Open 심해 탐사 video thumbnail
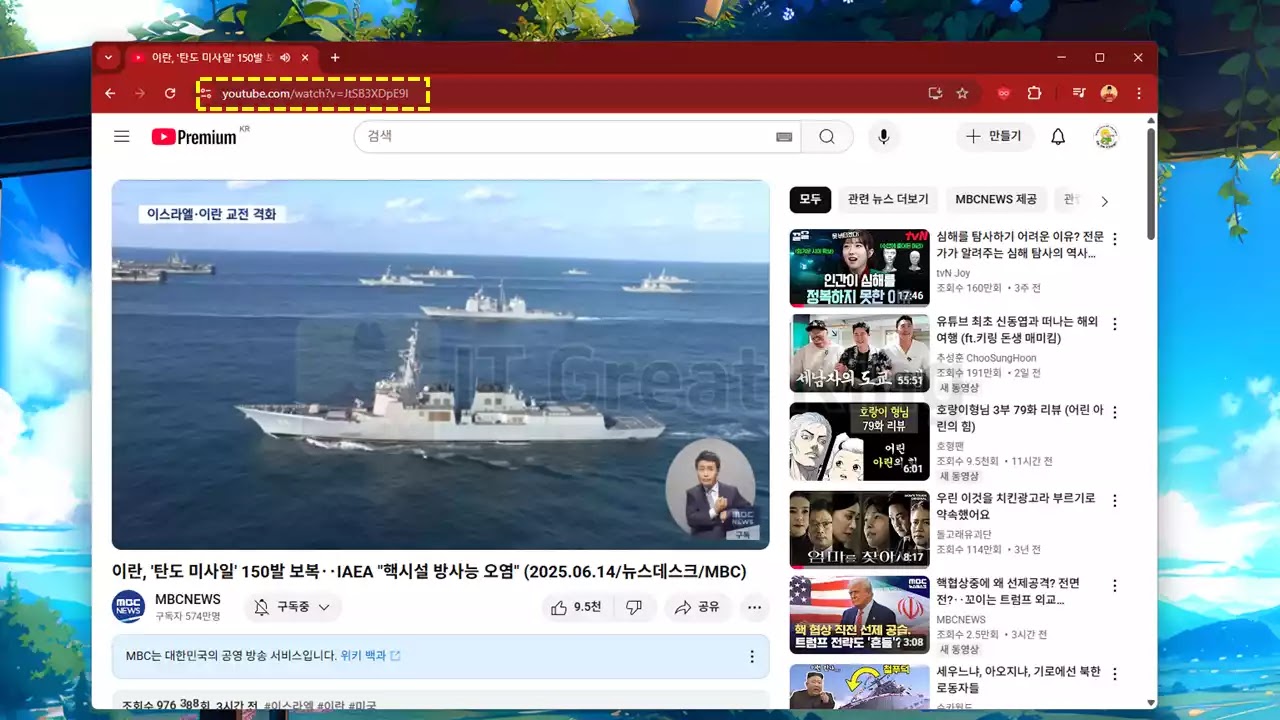Viewport: 1280px width, 720px height. 860,268
